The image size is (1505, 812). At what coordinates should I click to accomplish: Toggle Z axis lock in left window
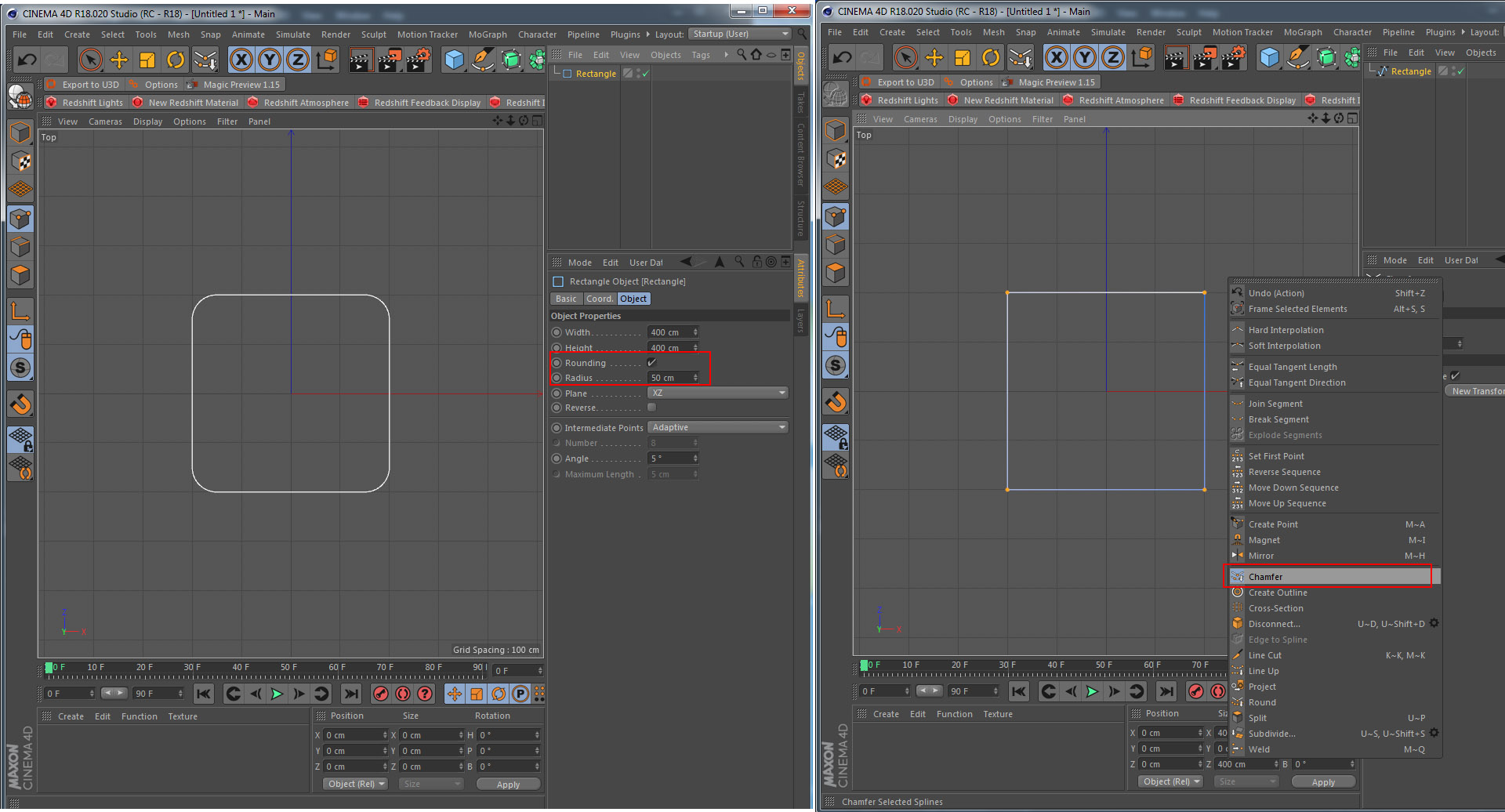(298, 60)
